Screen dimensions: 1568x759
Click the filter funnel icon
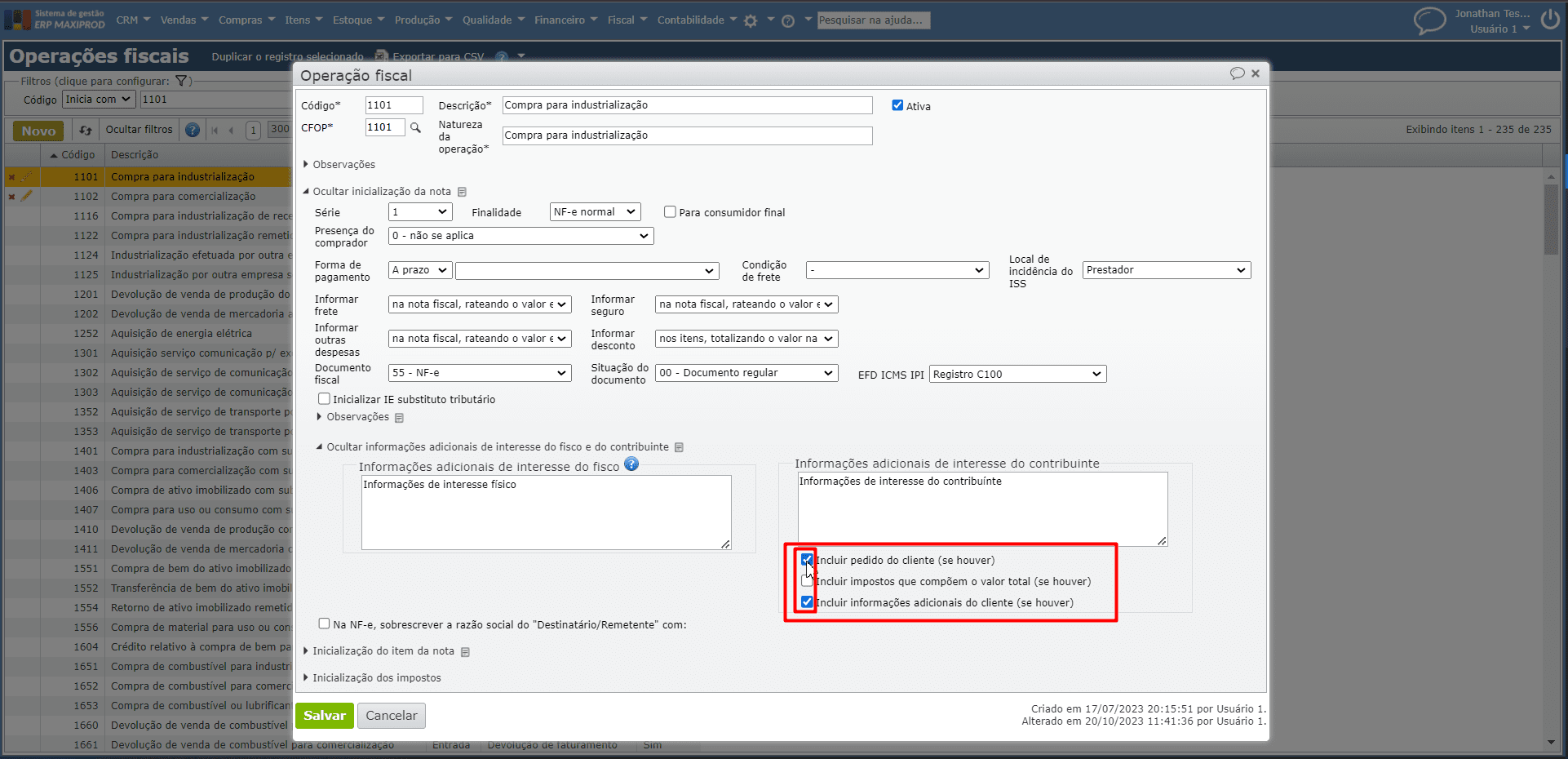182,81
